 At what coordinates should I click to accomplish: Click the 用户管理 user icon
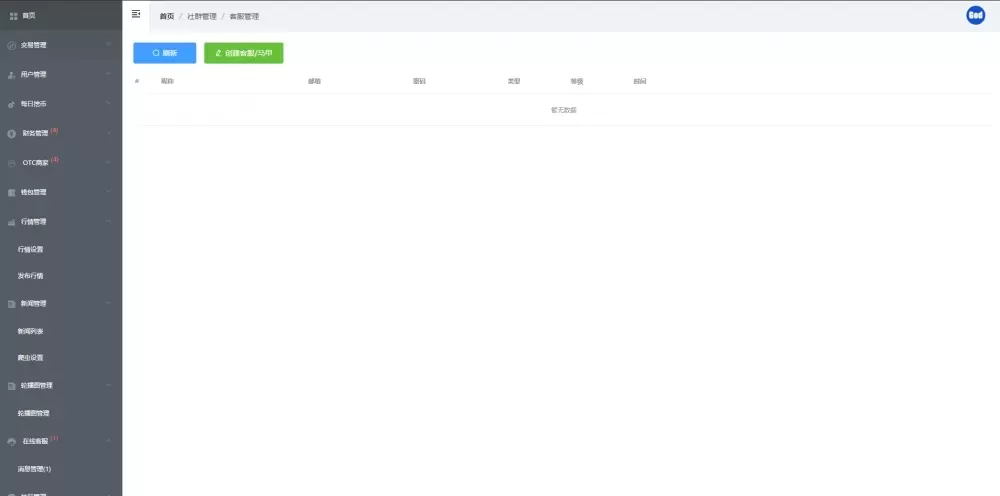[x=12, y=74]
